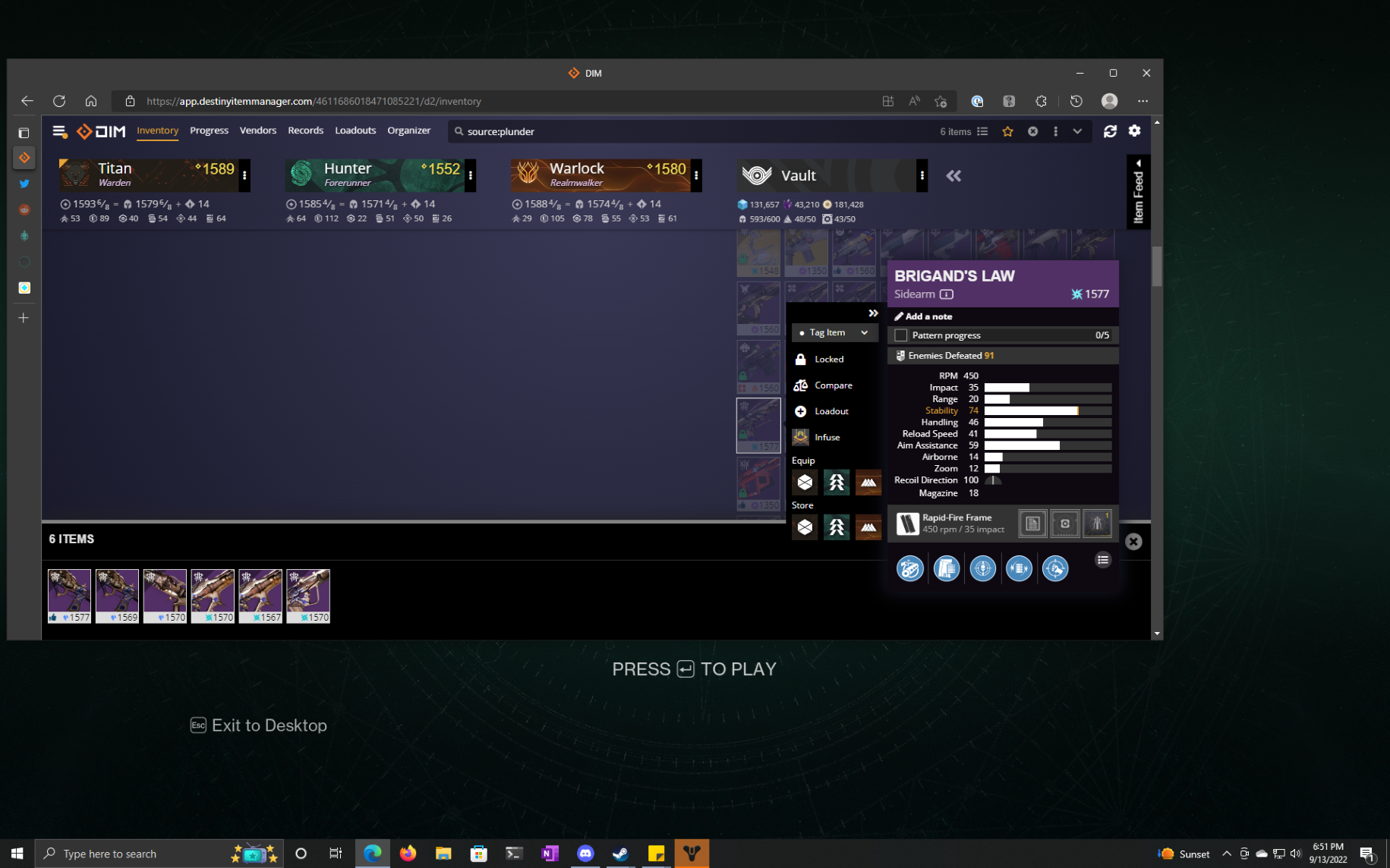Open the hamburger menu beside DIM logo
Image resolution: width=1390 pixels, height=868 pixels.
pos(59,131)
